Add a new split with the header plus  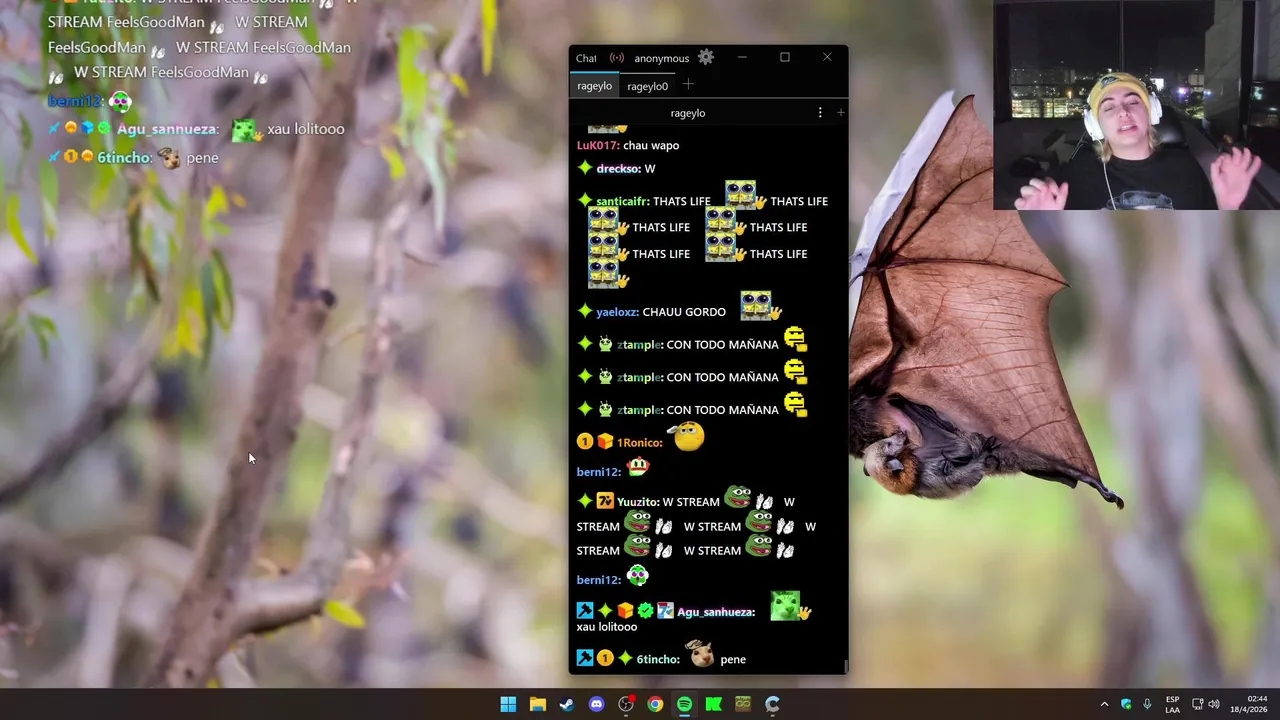point(840,113)
